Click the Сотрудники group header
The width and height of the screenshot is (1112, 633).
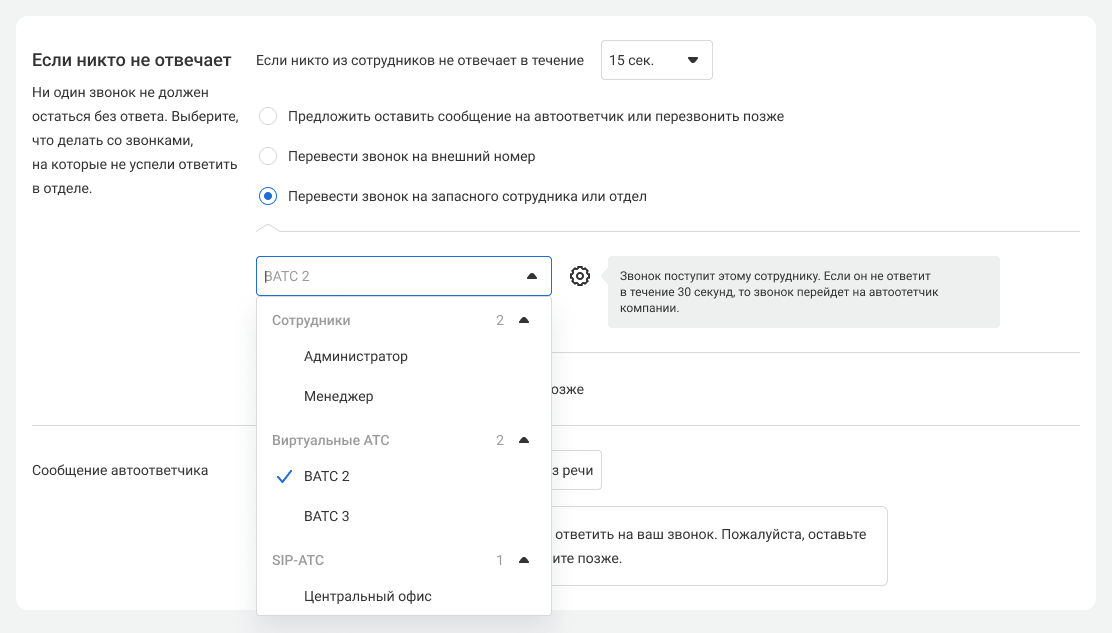pyautogui.click(x=311, y=321)
